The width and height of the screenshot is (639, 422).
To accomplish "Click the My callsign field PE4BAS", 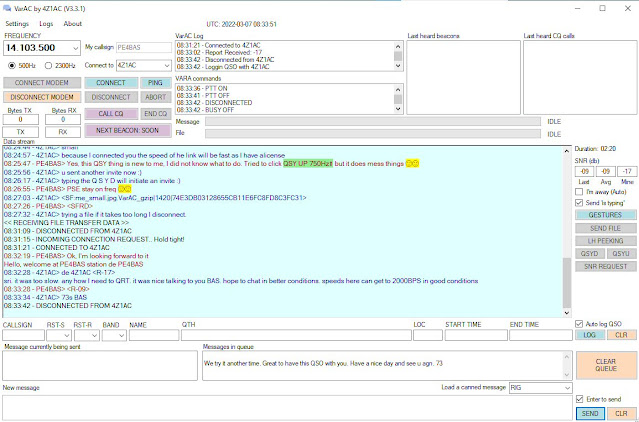I will pyautogui.click(x=144, y=48).
